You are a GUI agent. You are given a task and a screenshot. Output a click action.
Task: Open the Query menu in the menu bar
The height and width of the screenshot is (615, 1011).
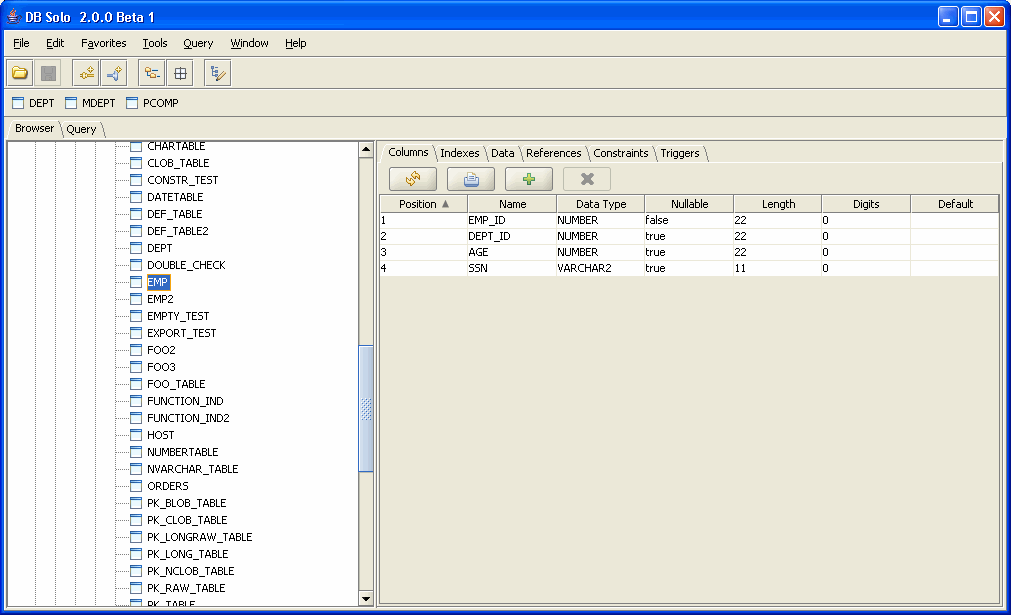(x=198, y=43)
